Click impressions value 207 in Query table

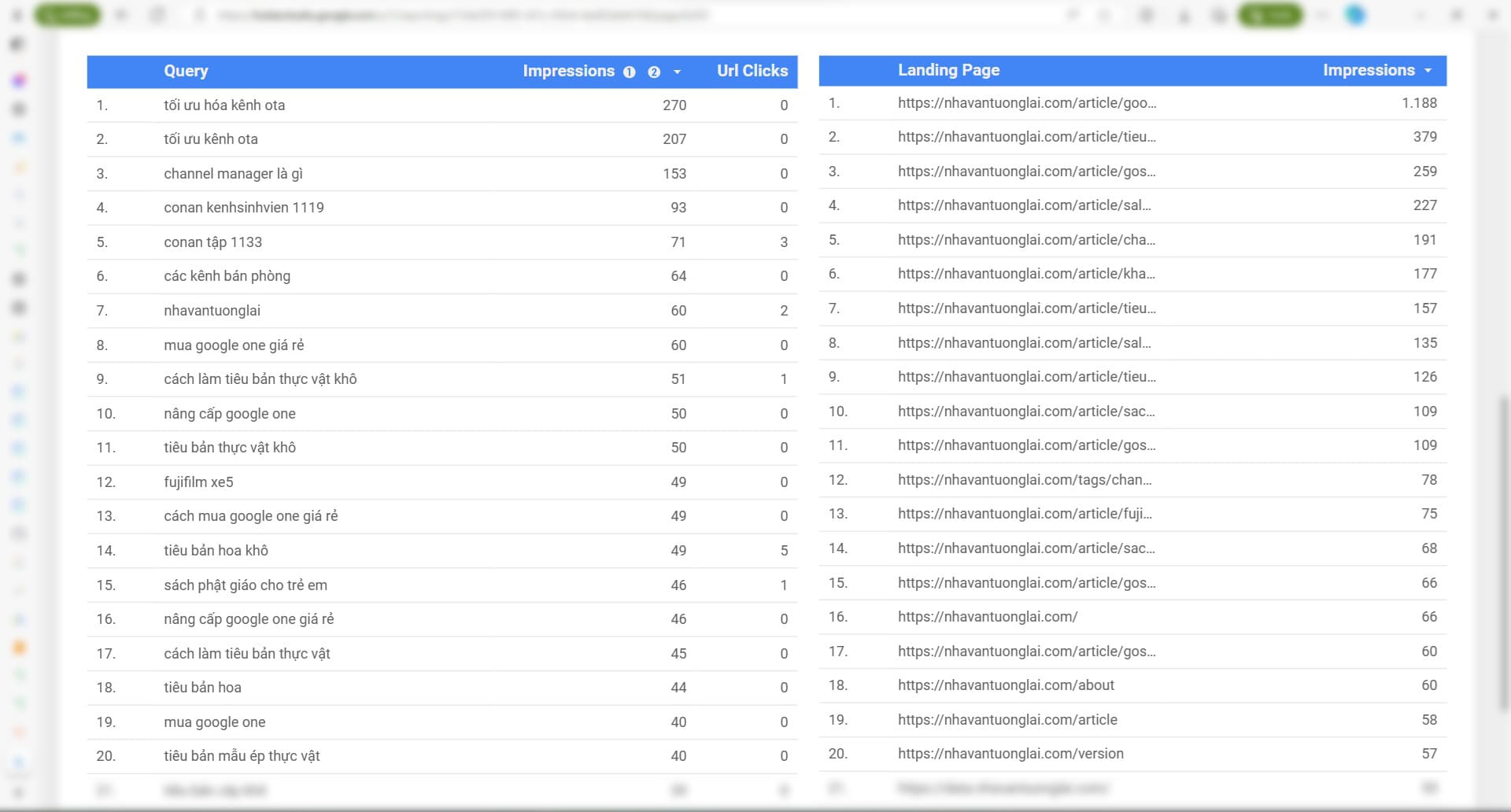pyautogui.click(x=674, y=139)
